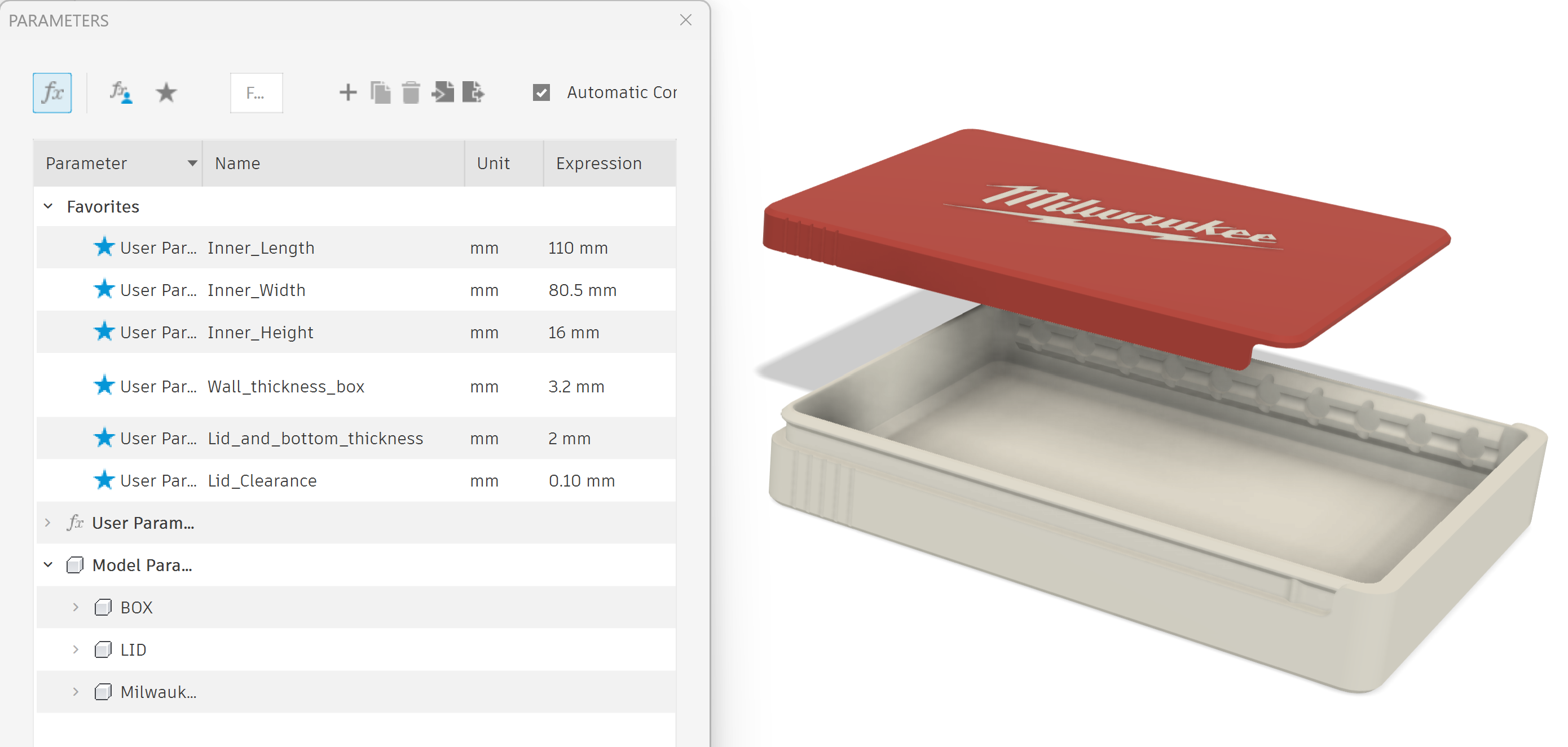Expand the BOX component parameters
1568x747 pixels.
click(x=76, y=607)
